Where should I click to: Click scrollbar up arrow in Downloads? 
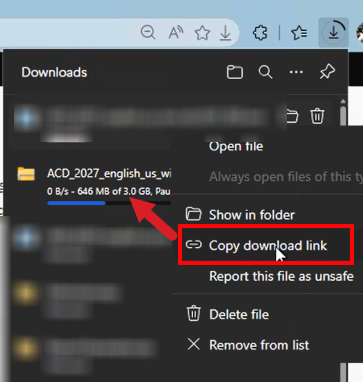343,101
